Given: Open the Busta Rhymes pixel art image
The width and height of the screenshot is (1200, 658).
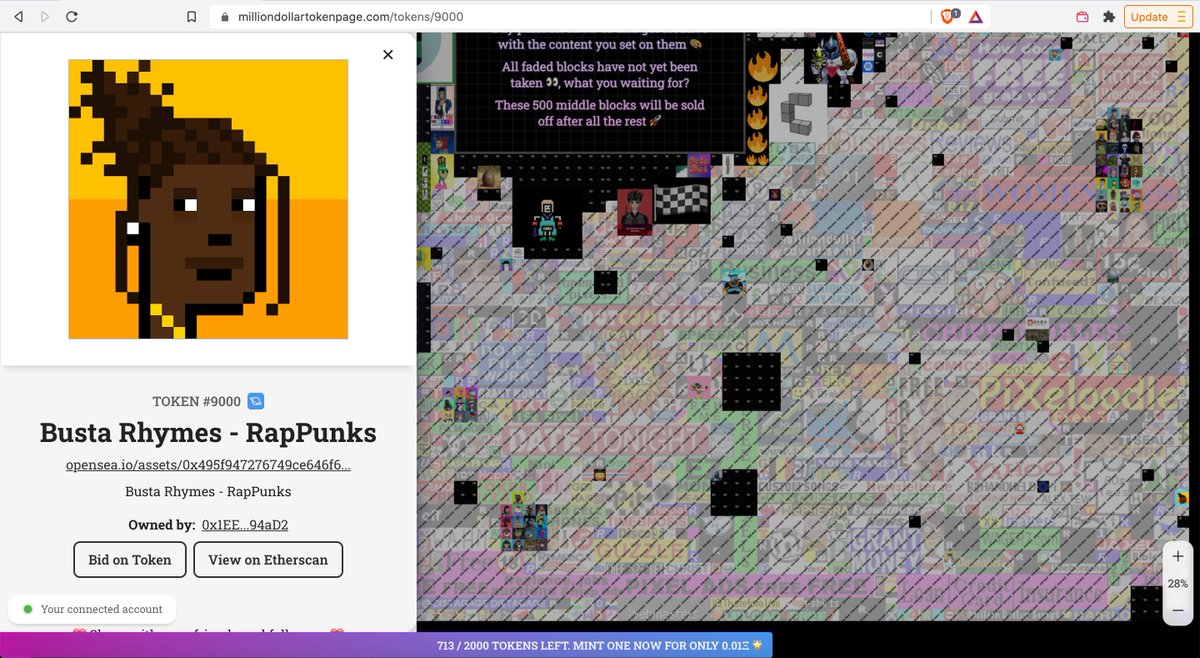Looking at the screenshot, I should (208, 199).
